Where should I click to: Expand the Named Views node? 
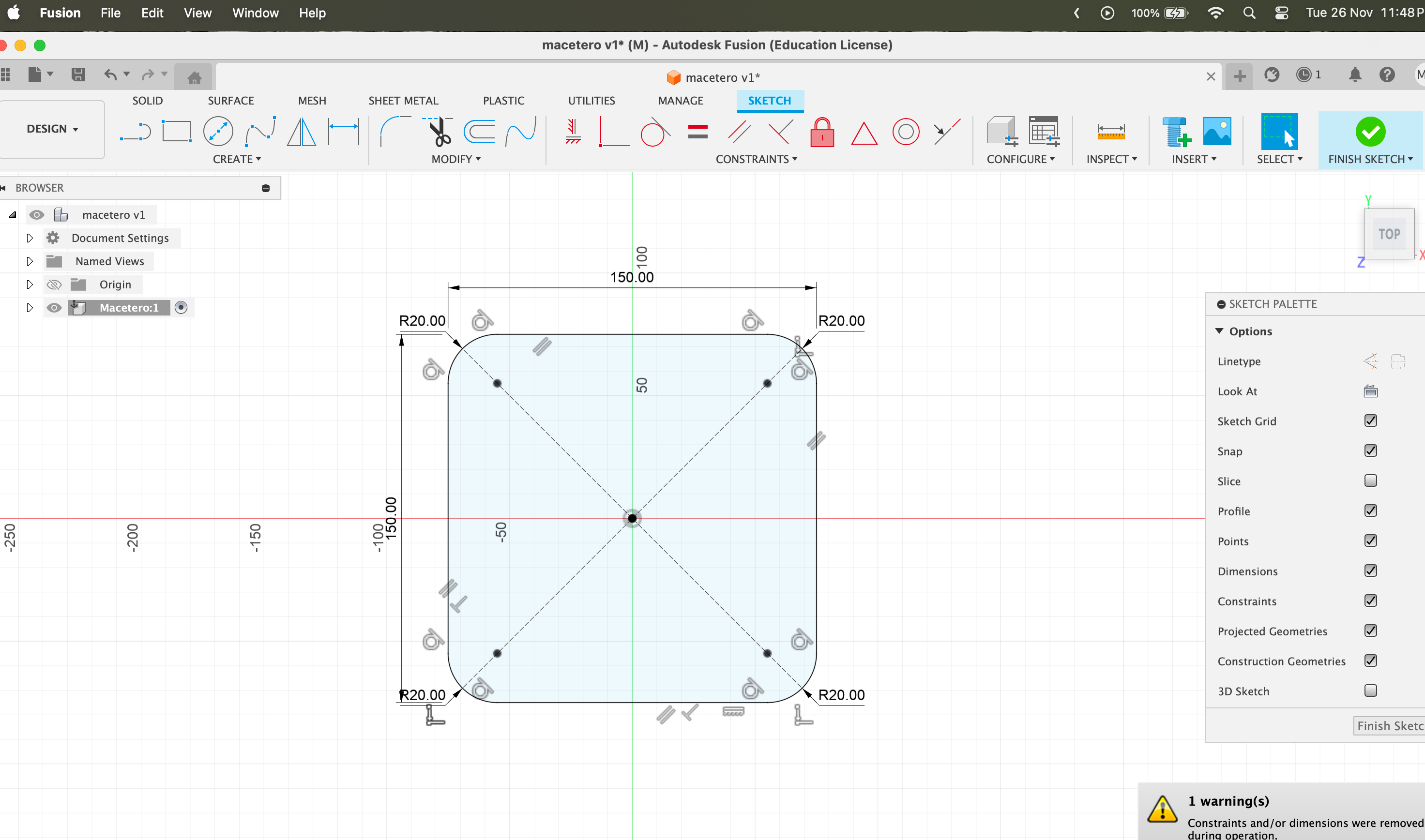30,261
